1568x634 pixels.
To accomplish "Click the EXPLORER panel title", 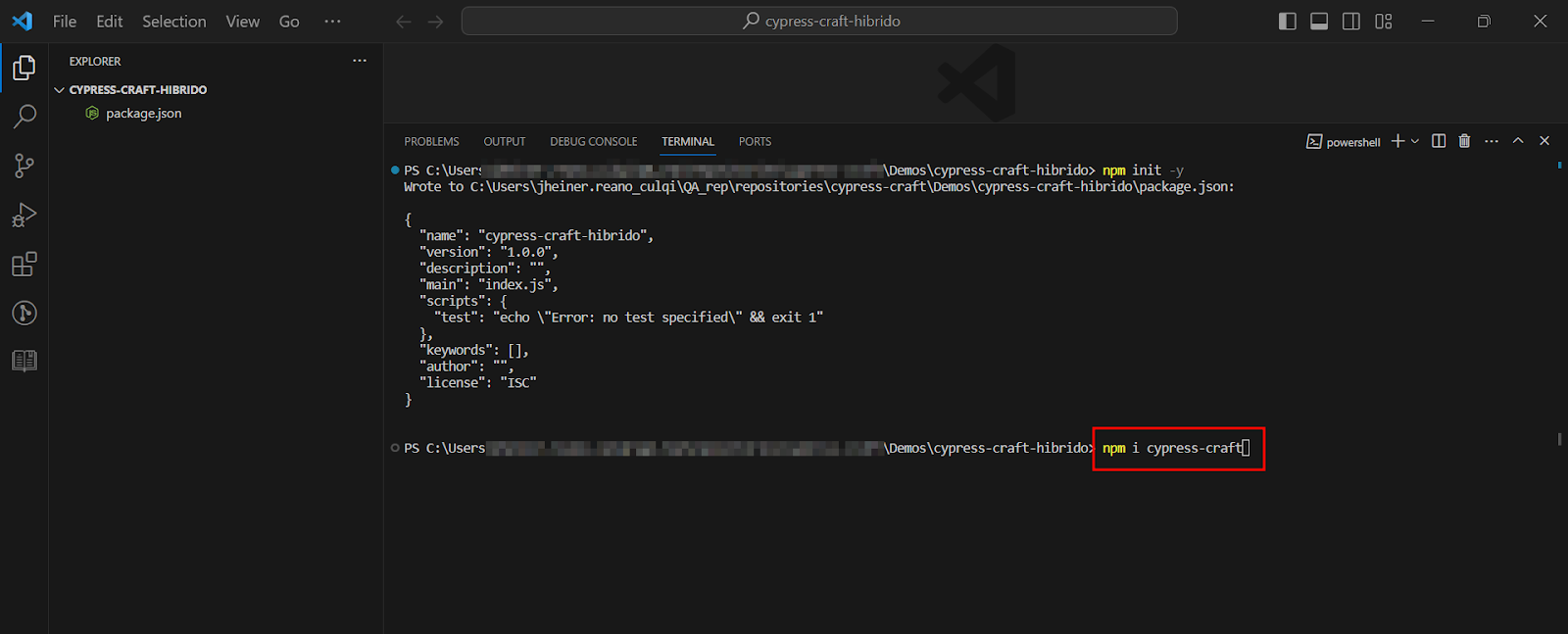I will pos(95,61).
